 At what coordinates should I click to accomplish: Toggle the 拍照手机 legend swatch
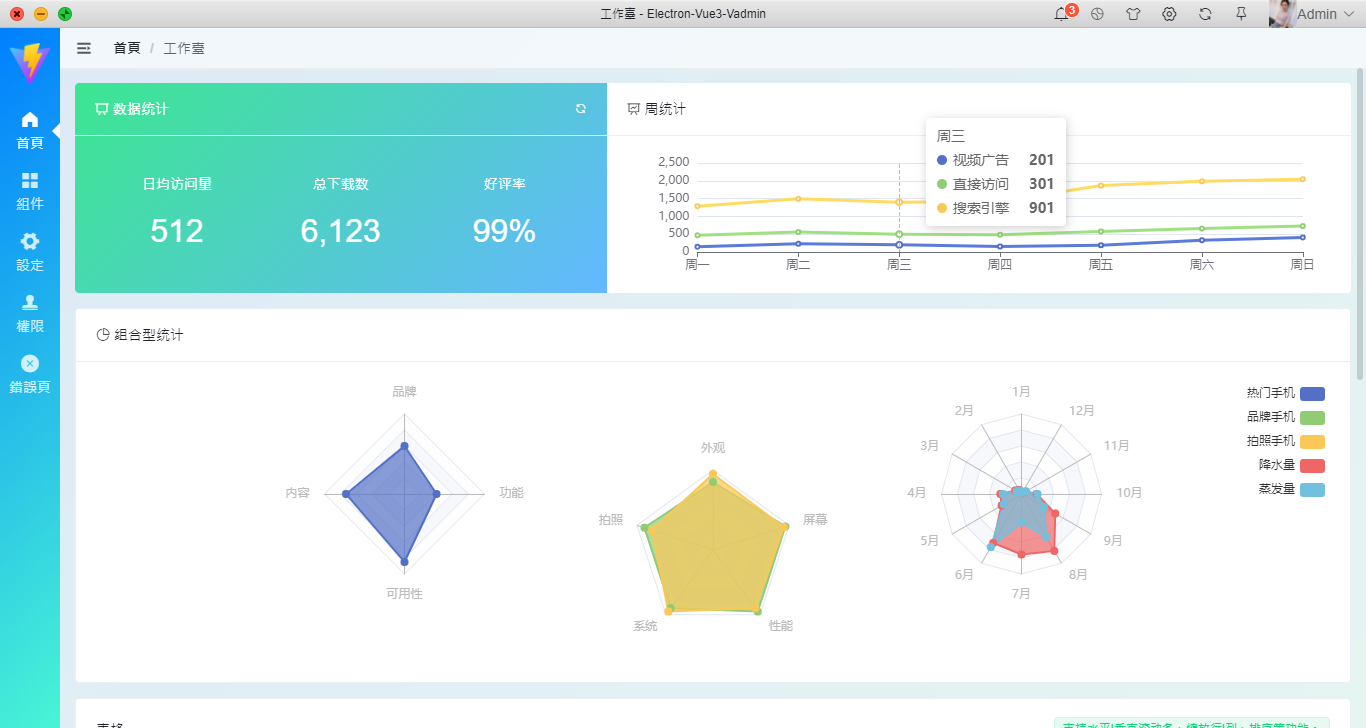pyautogui.click(x=1312, y=442)
